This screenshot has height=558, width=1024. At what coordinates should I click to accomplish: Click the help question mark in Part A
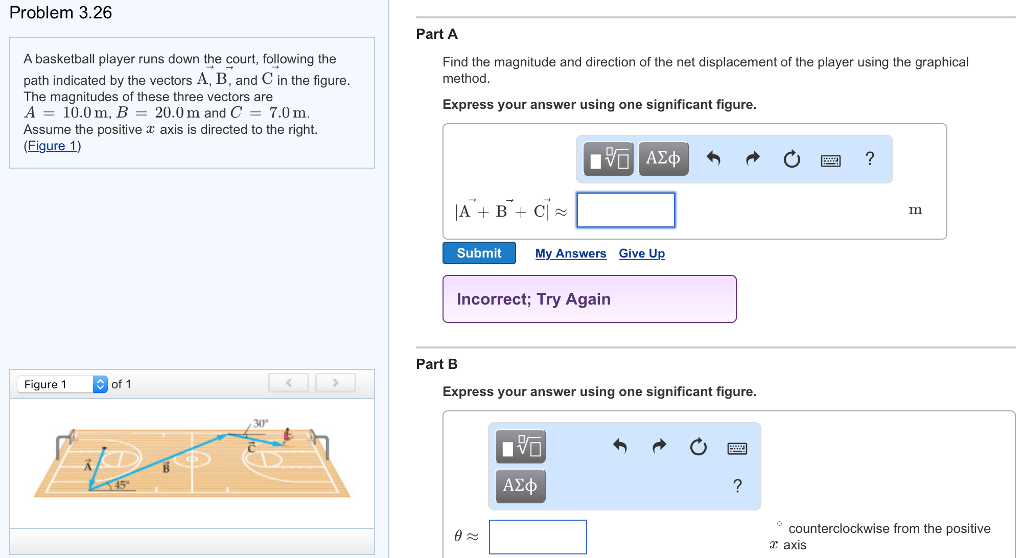[x=870, y=158]
